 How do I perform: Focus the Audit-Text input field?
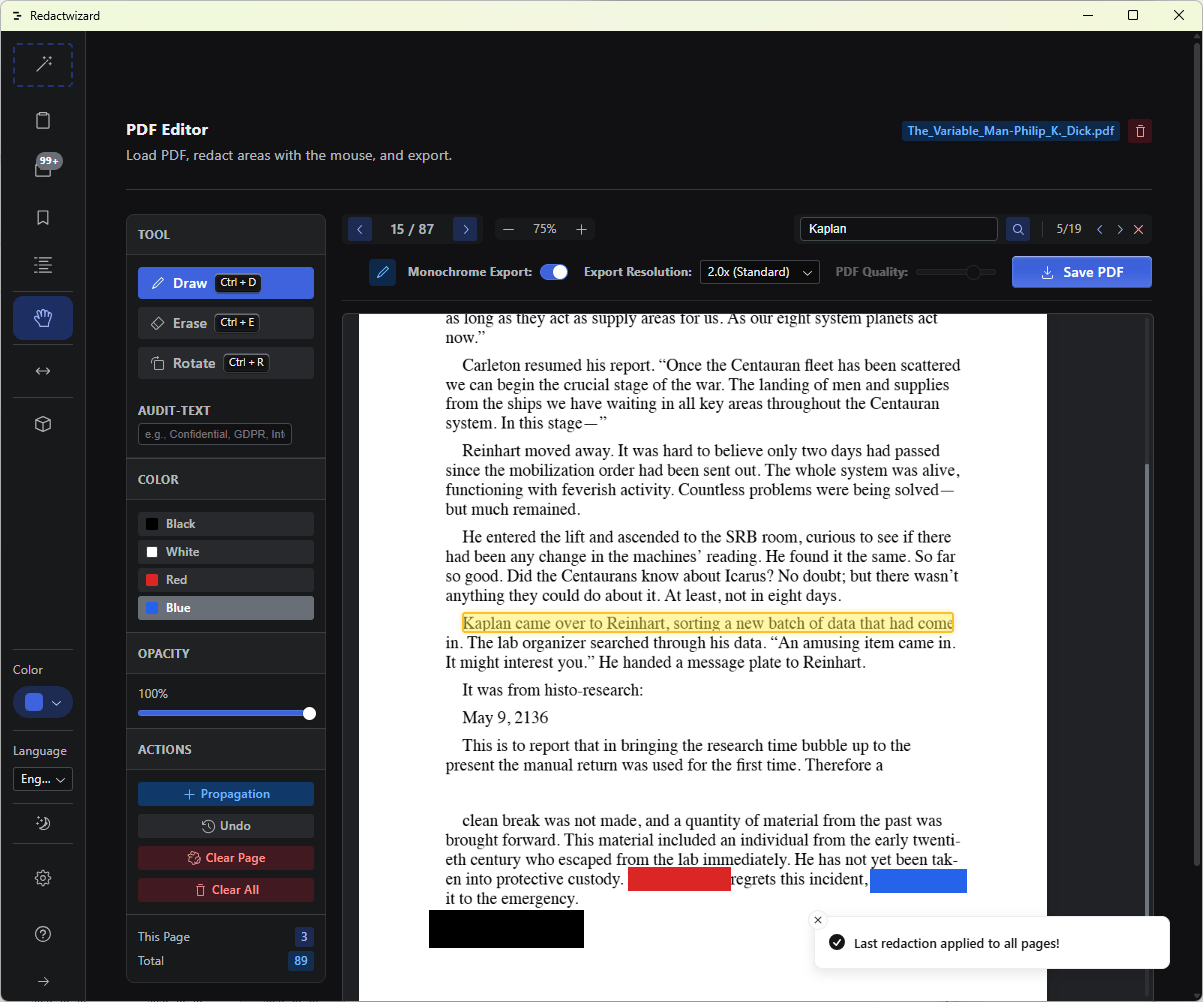tap(215, 434)
